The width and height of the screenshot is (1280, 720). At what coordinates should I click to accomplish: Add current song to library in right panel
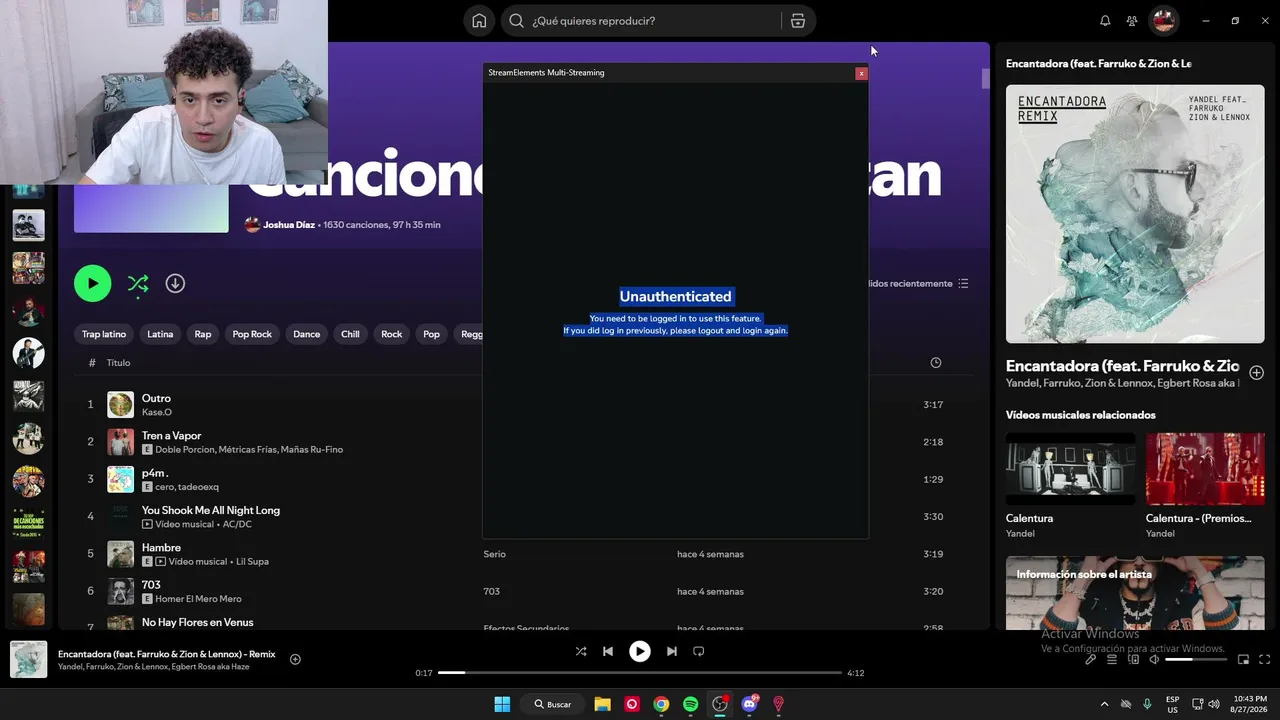tap(1257, 373)
